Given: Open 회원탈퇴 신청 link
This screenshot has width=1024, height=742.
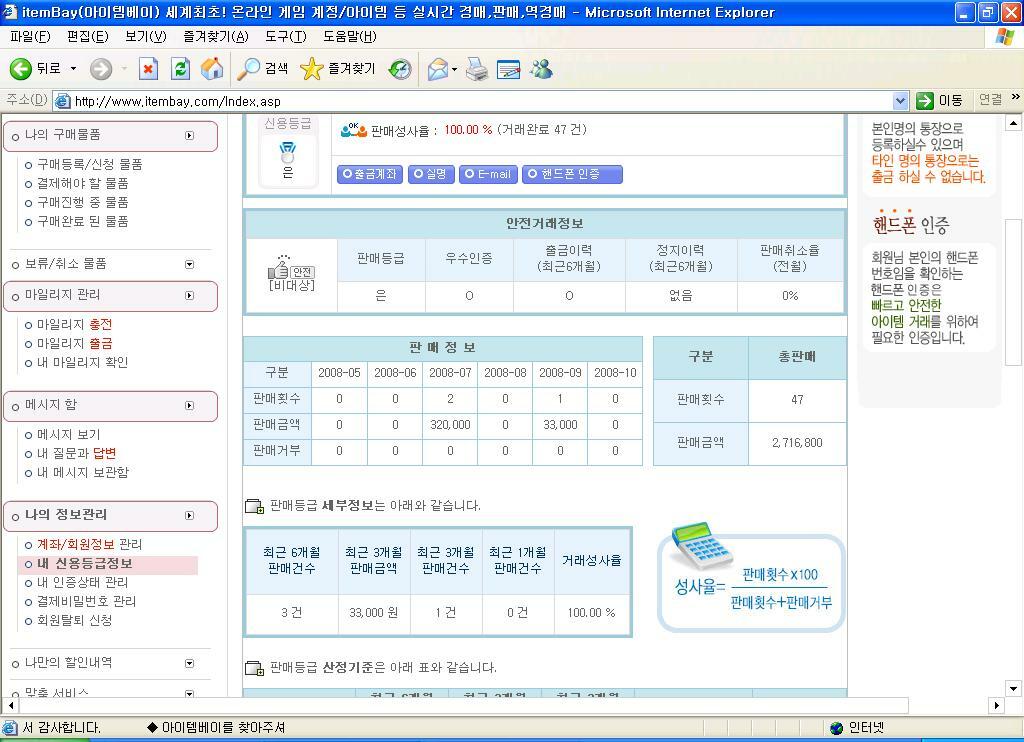Looking at the screenshot, I should (x=74, y=620).
